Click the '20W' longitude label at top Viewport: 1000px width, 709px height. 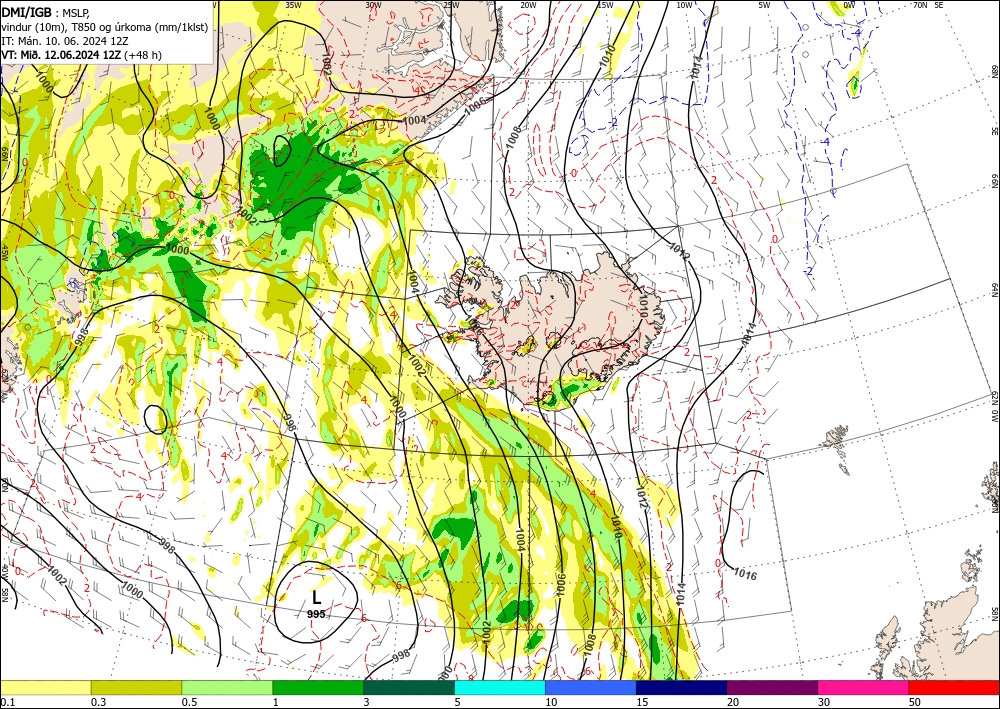527,5
